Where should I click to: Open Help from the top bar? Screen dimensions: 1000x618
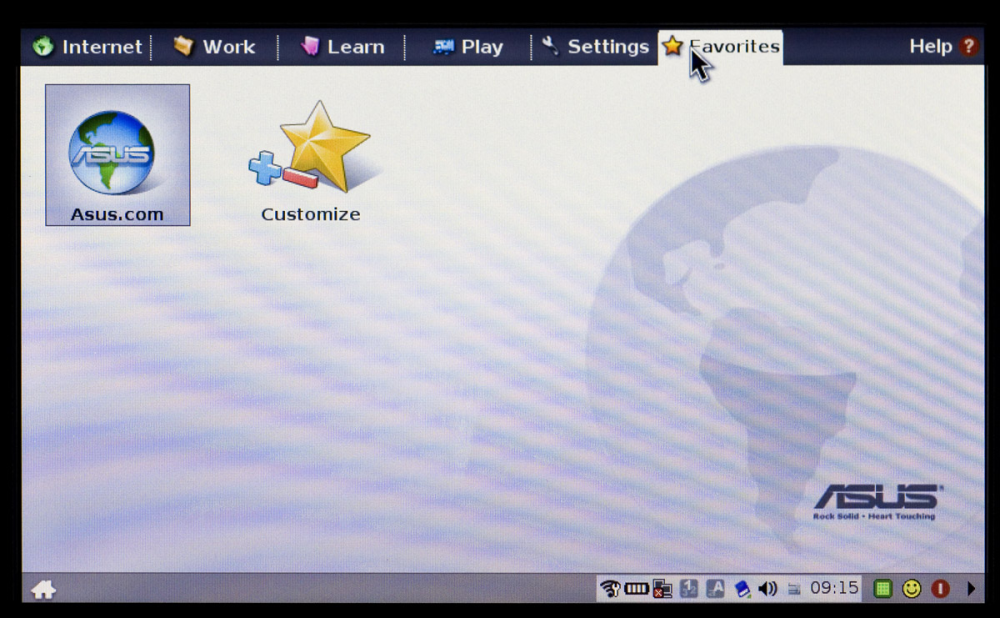point(942,46)
